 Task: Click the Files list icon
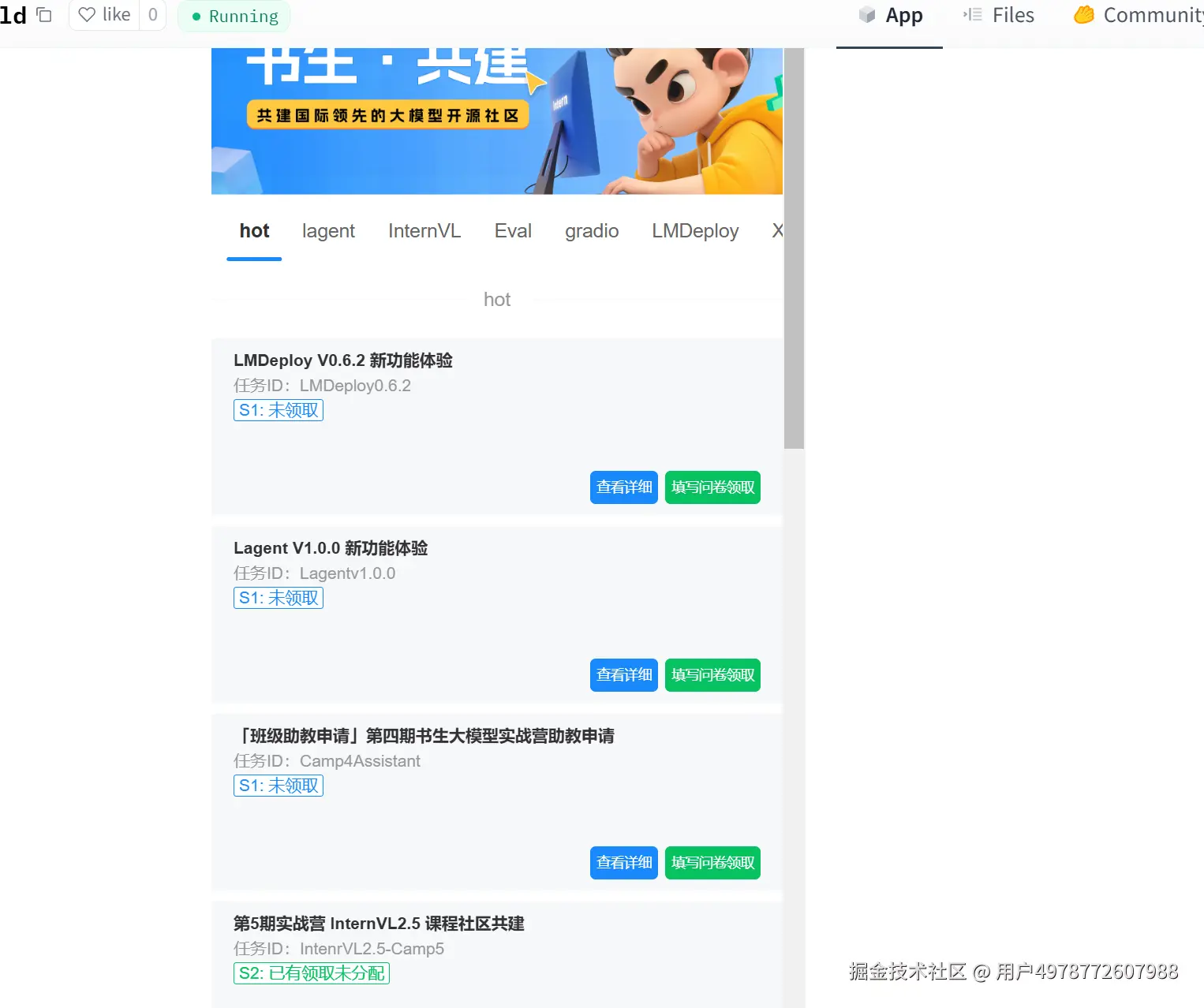coord(973,15)
